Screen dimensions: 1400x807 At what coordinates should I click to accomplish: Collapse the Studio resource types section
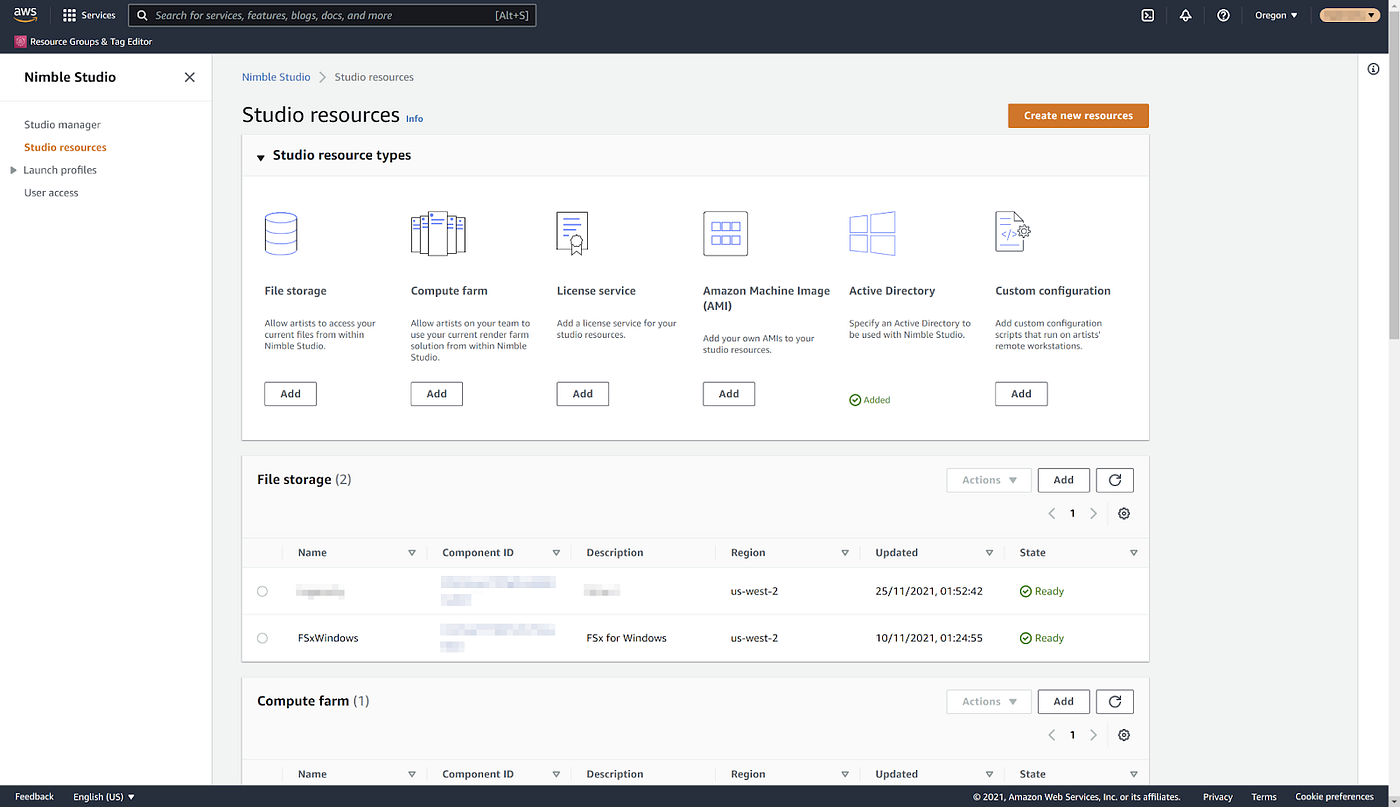[x=261, y=157]
